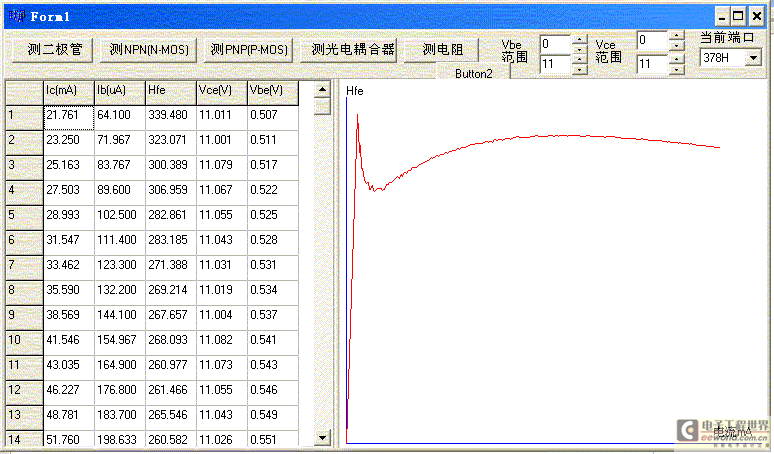Close the Form1 window

[x=756, y=17]
